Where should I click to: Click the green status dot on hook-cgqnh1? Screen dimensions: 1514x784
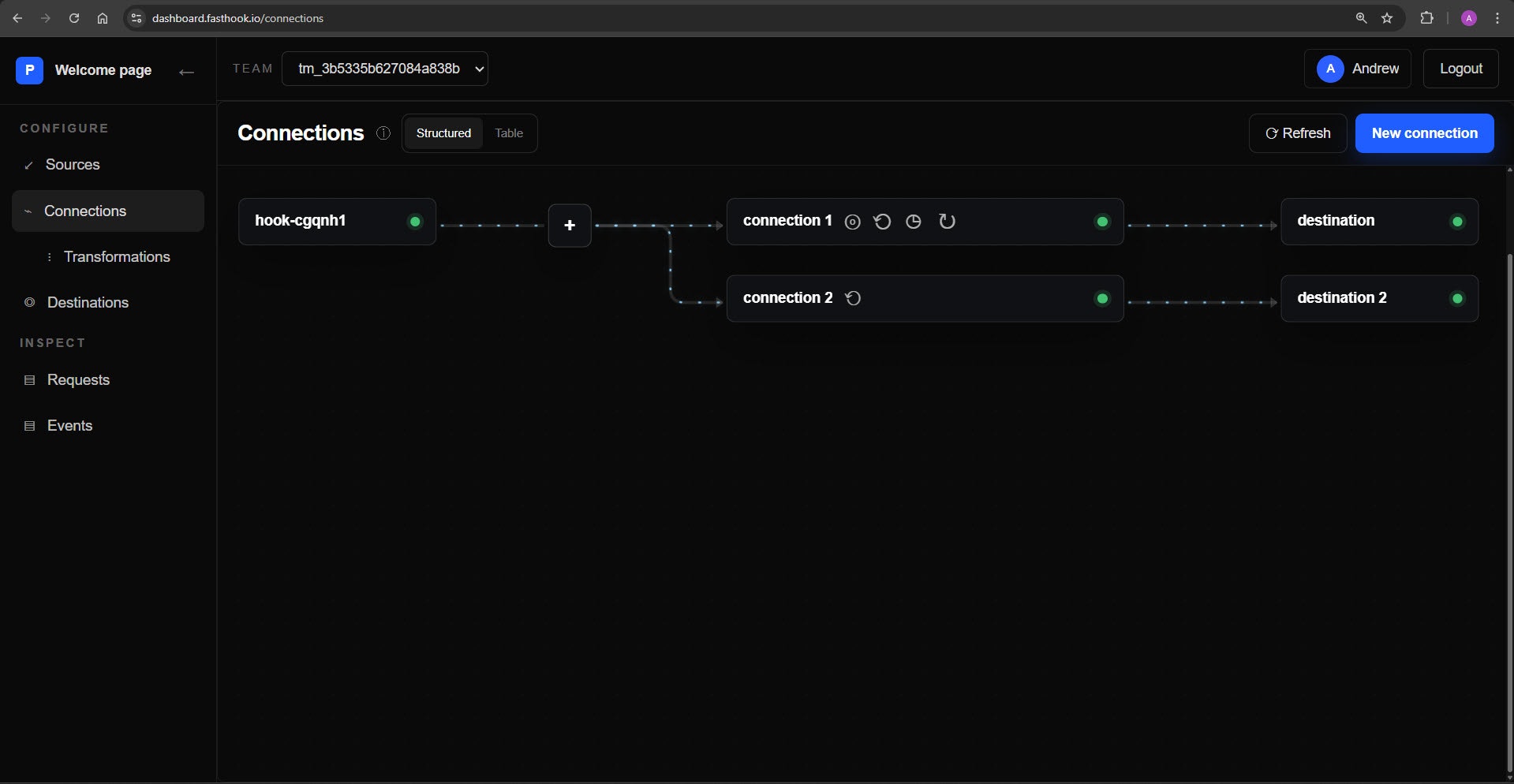pyautogui.click(x=415, y=222)
